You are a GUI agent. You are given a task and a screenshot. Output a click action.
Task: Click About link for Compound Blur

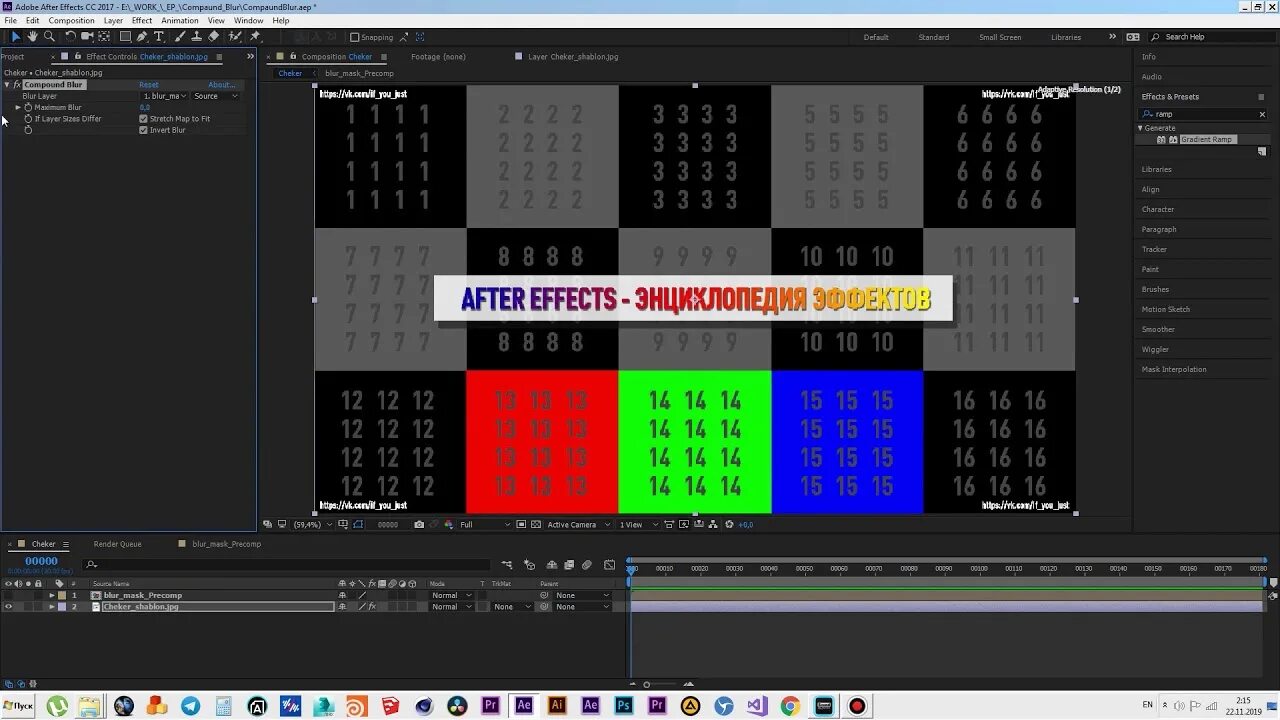point(221,85)
